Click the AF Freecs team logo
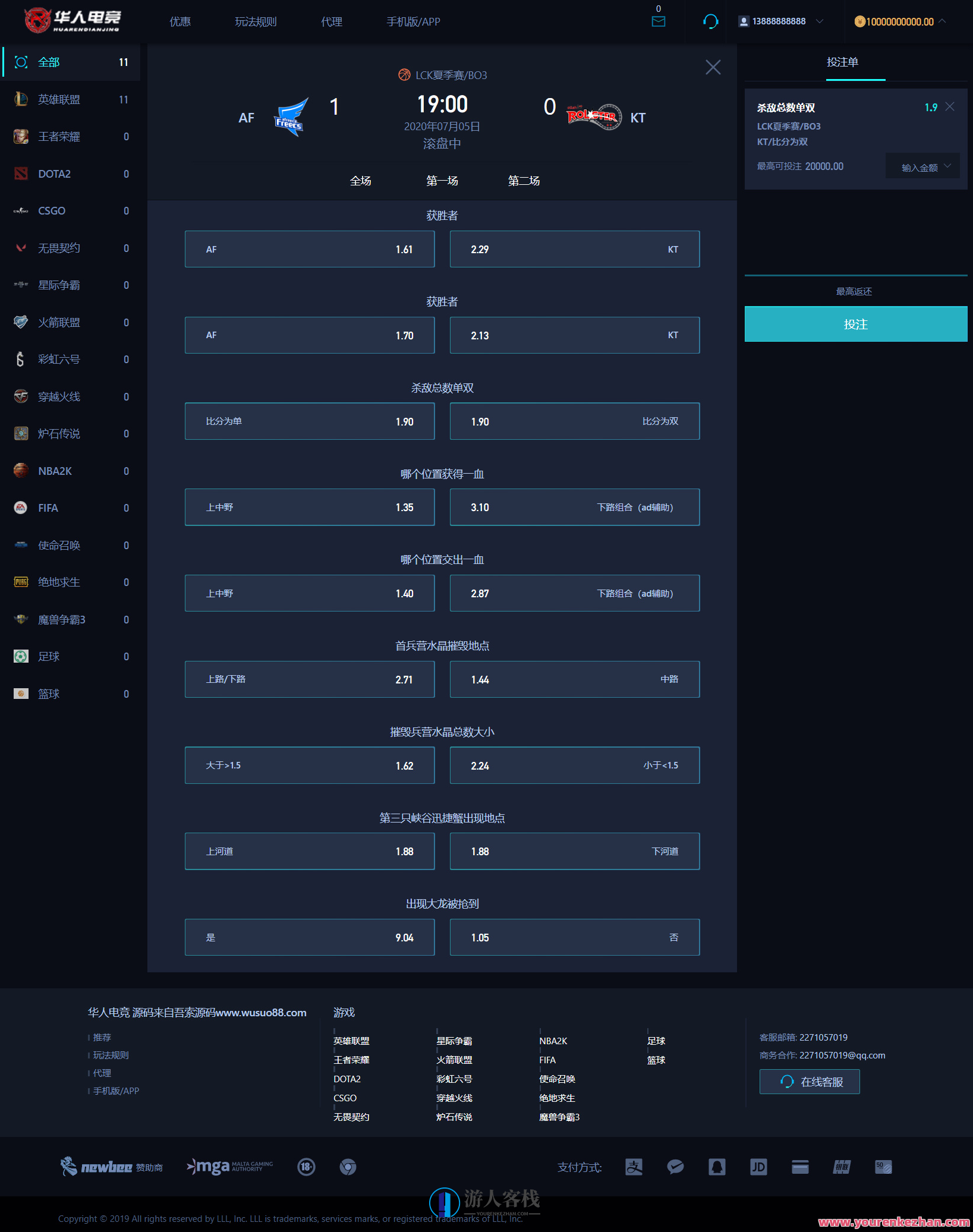This screenshot has height=1232, width=973. [291, 117]
